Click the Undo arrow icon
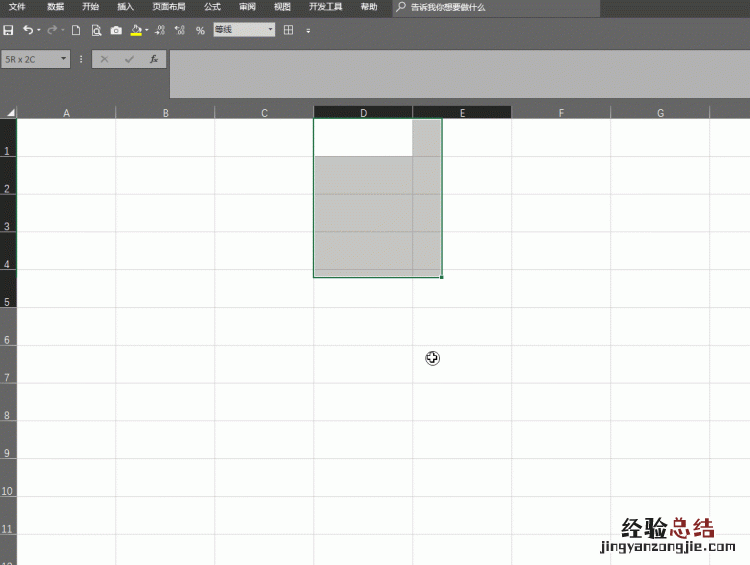750x565 pixels. [27, 30]
